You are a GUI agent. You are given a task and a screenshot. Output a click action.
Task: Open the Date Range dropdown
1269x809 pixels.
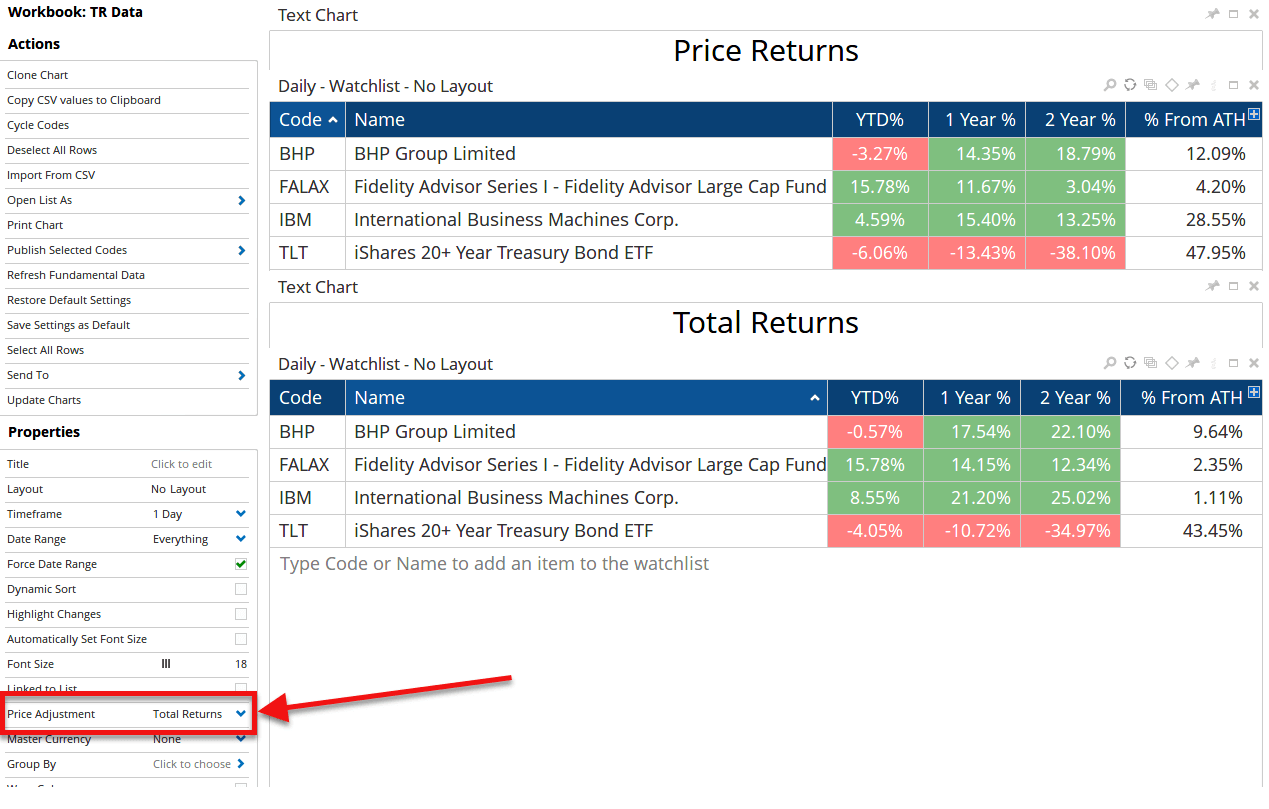pyautogui.click(x=238, y=539)
